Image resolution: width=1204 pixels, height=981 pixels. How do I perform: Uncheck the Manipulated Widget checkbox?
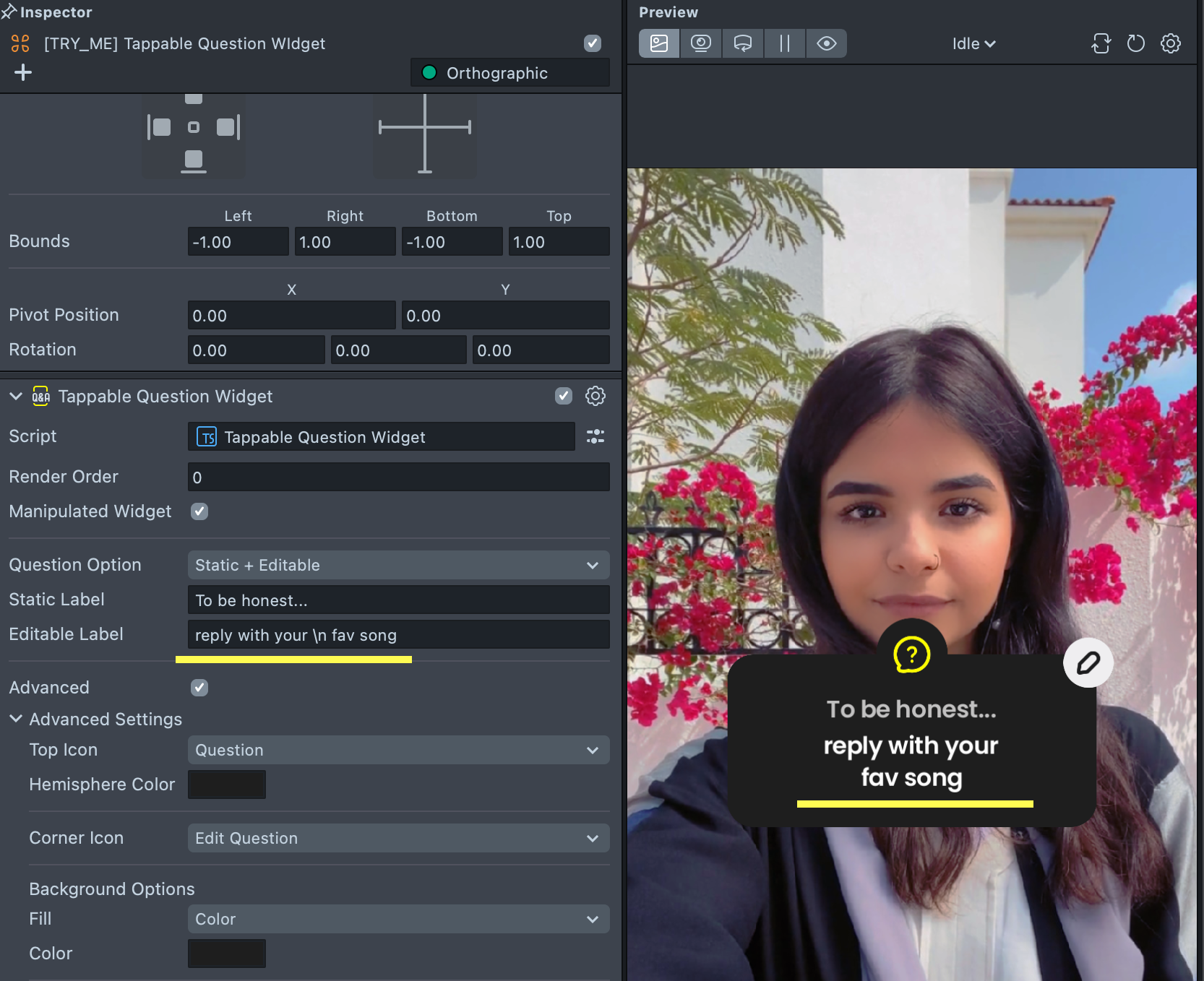tap(199, 511)
